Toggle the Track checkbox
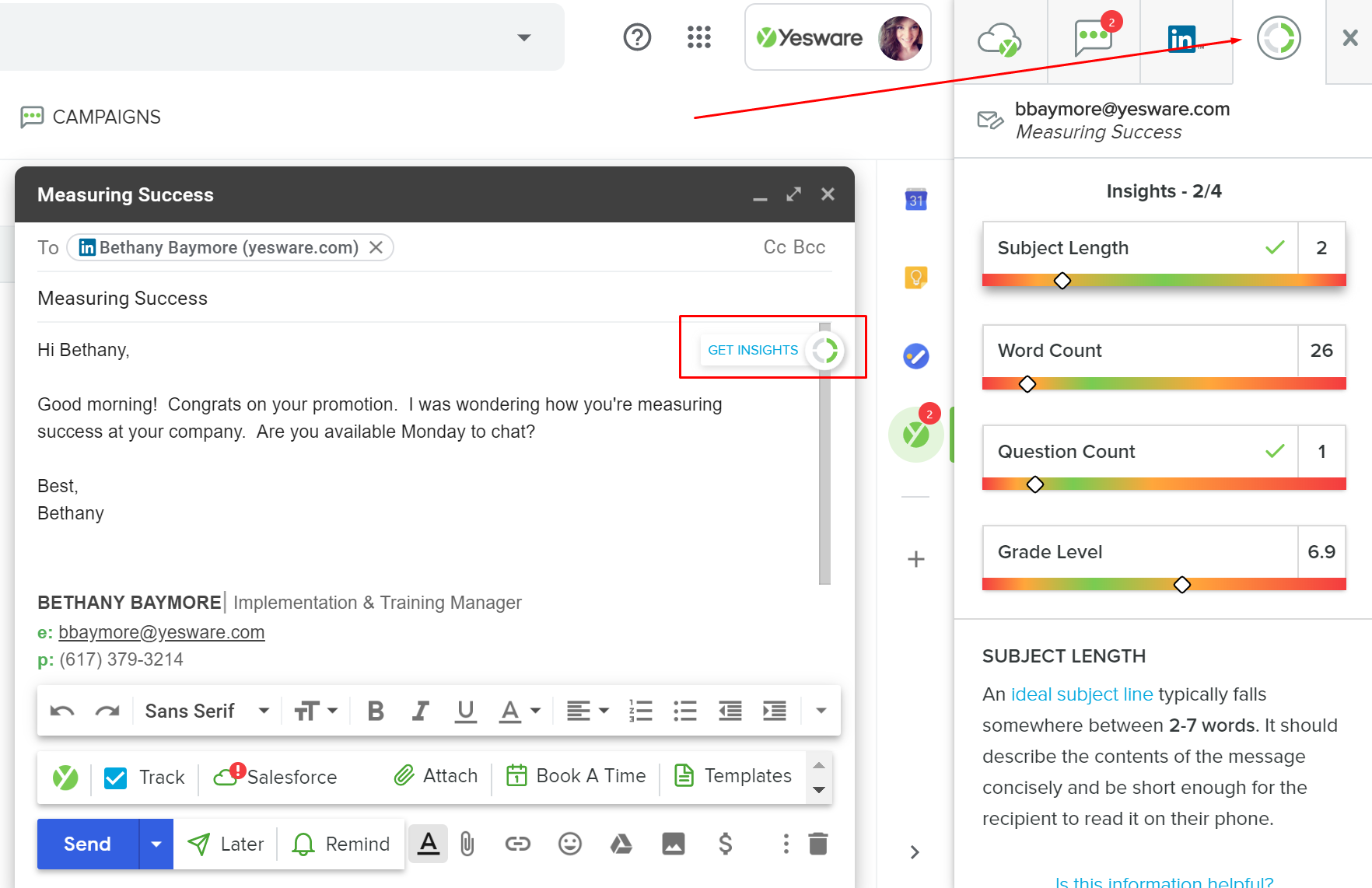Viewport: 1372px width, 888px height. pos(115,778)
